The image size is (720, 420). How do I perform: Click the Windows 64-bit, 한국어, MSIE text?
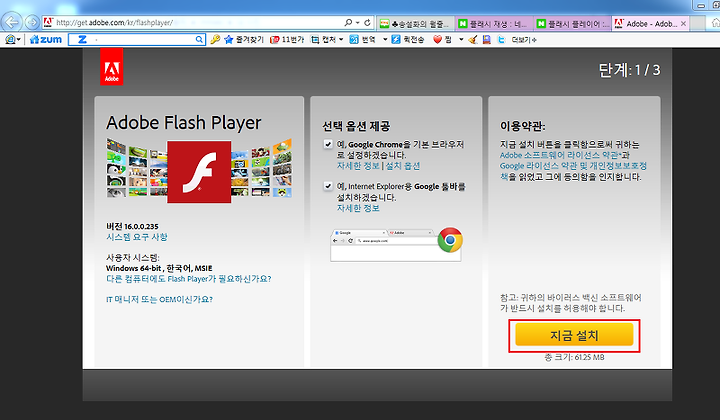pos(159,268)
